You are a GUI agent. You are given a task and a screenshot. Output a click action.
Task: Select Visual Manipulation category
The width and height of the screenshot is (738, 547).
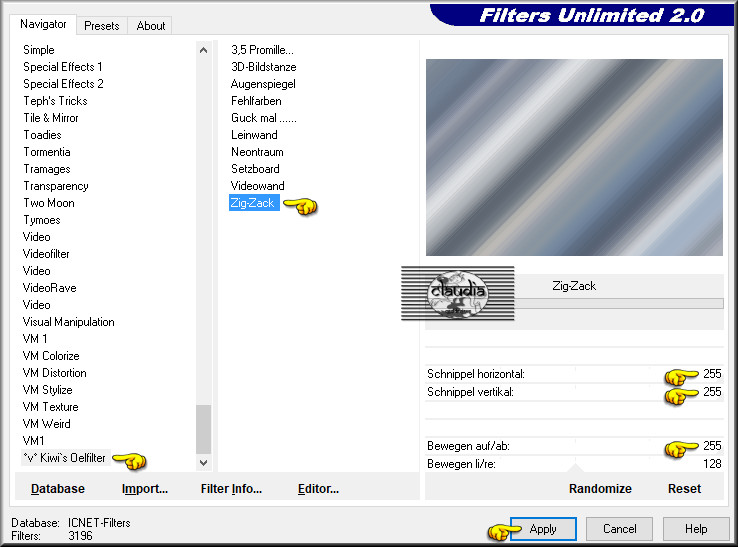tap(69, 322)
